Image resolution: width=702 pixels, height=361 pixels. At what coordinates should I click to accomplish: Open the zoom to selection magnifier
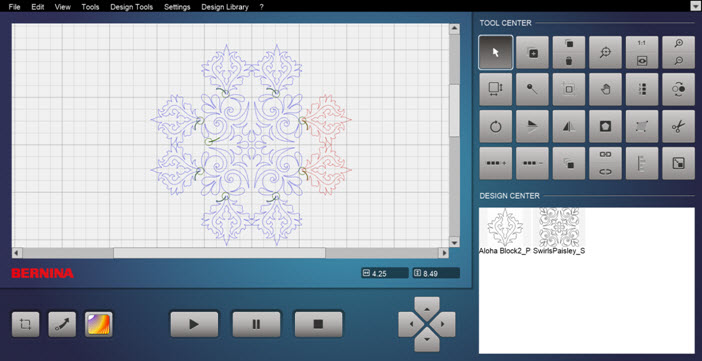[x=605, y=52]
